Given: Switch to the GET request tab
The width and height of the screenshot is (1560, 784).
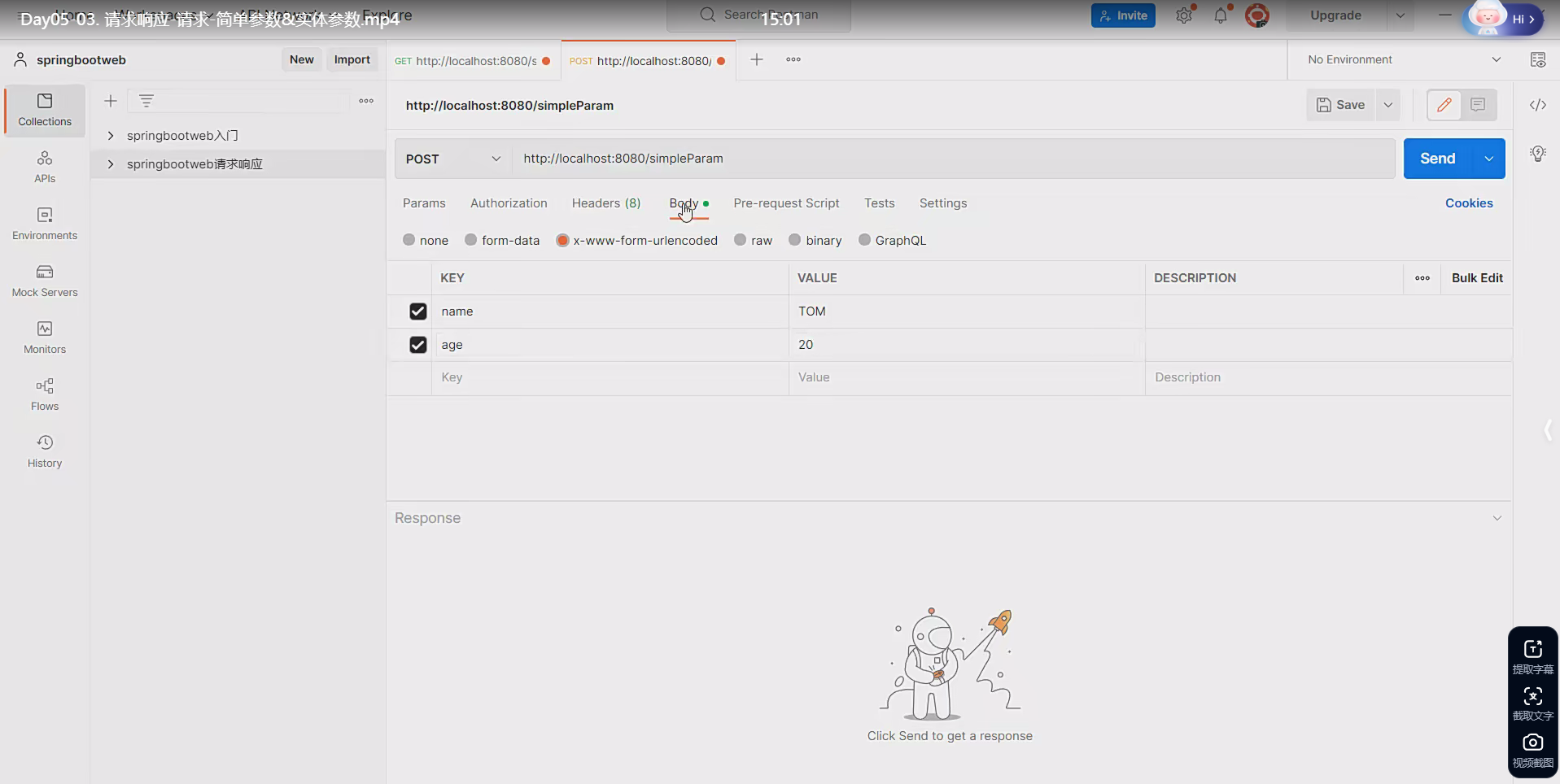Looking at the screenshot, I should tap(473, 60).
